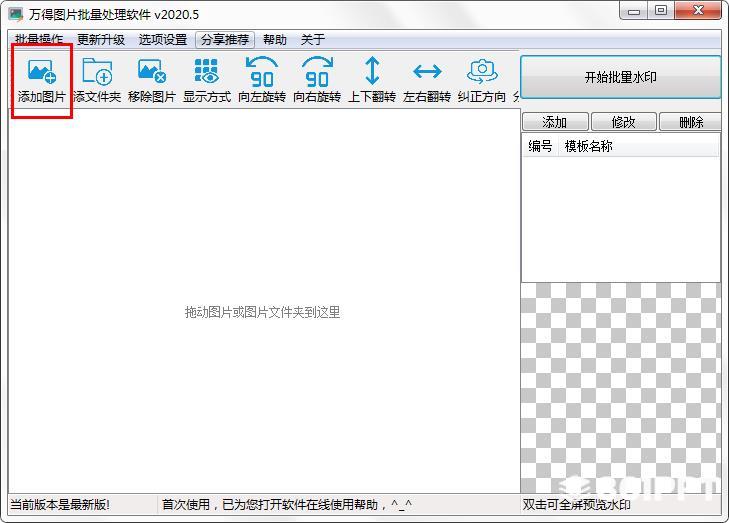Click the 添加图片 (Add Image) icon

pyautogui.click(x=42, y=72)
